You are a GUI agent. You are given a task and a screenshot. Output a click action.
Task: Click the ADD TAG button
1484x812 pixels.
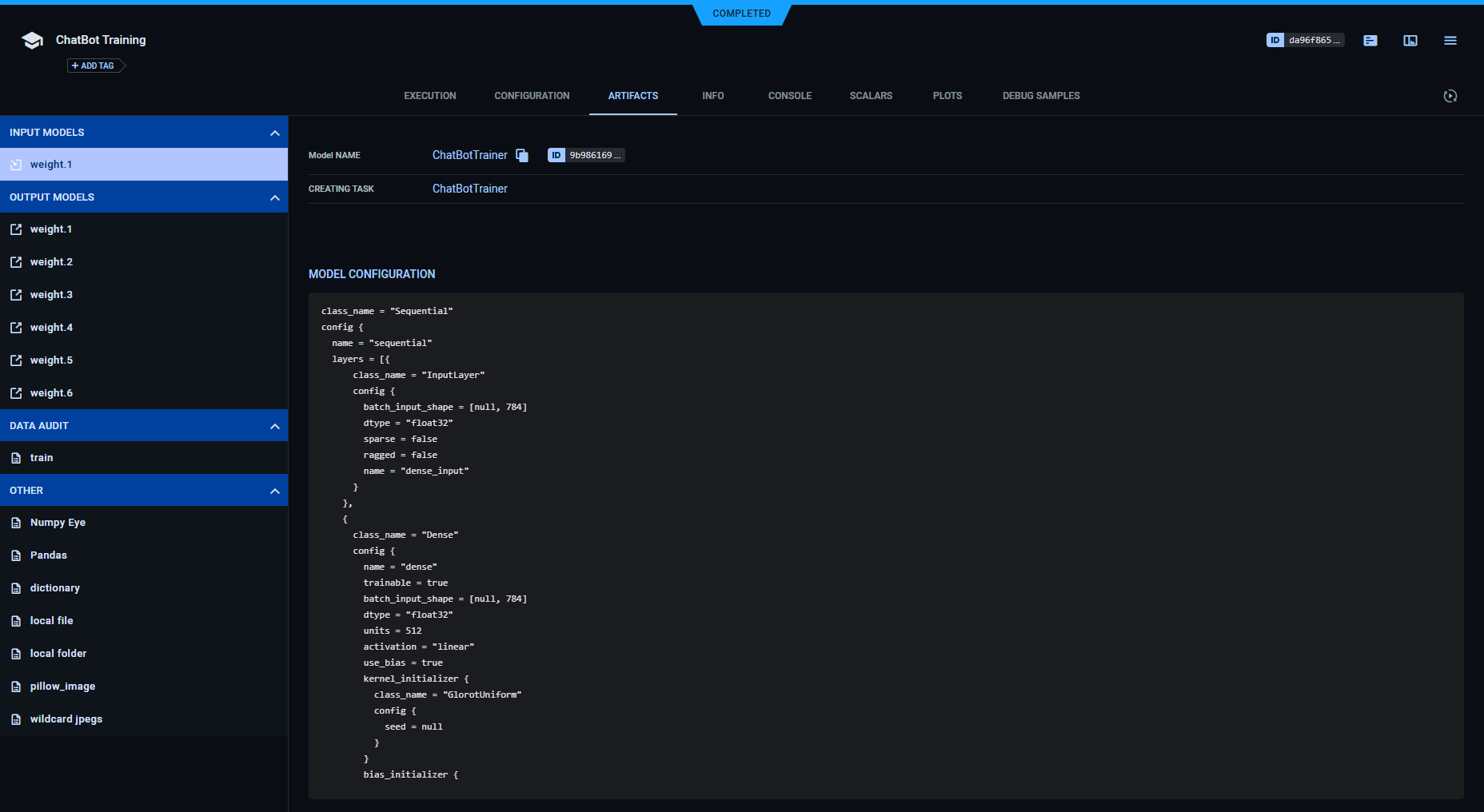click(x=94, y=66)
